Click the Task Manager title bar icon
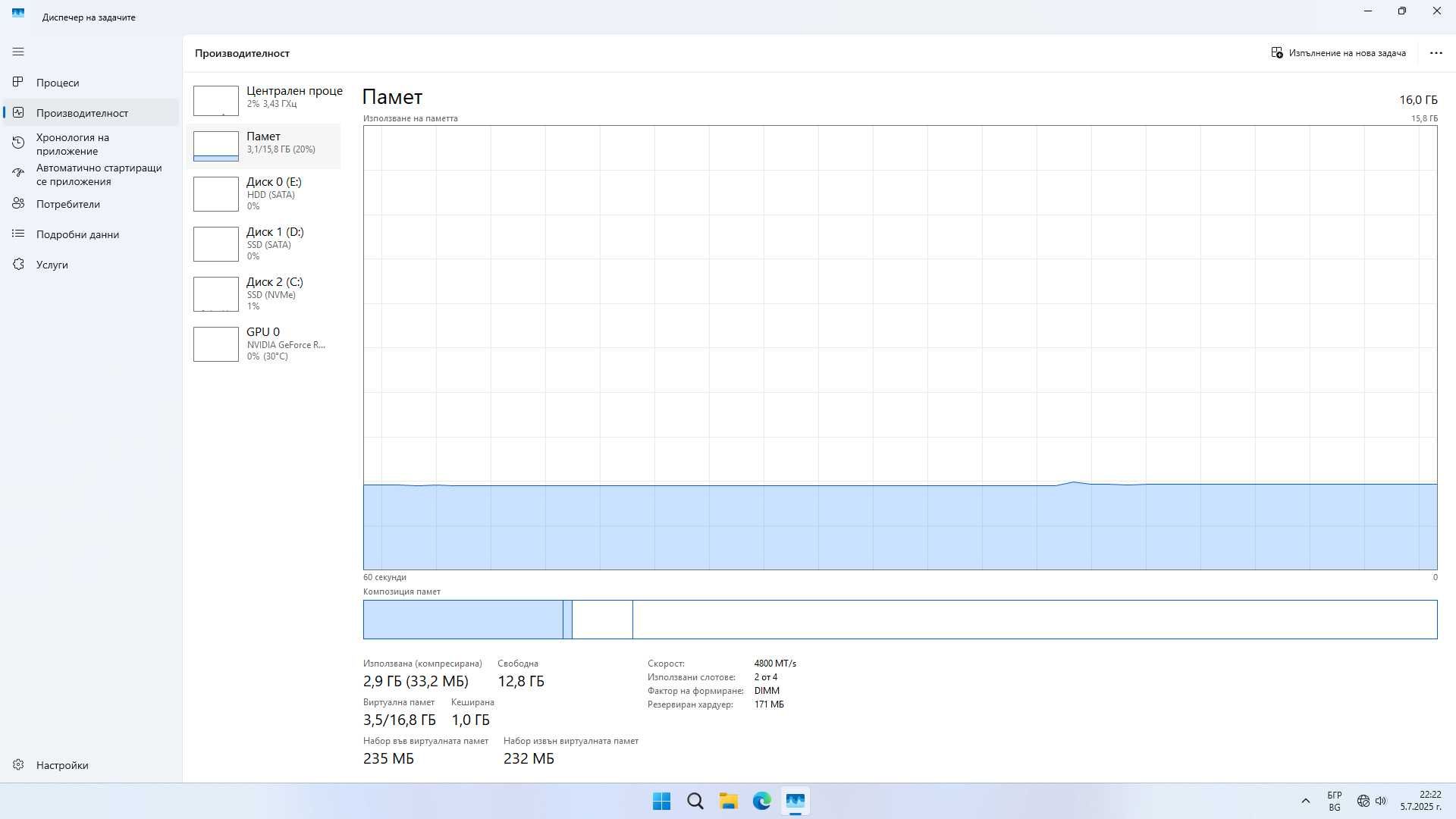 click(18, 14)
